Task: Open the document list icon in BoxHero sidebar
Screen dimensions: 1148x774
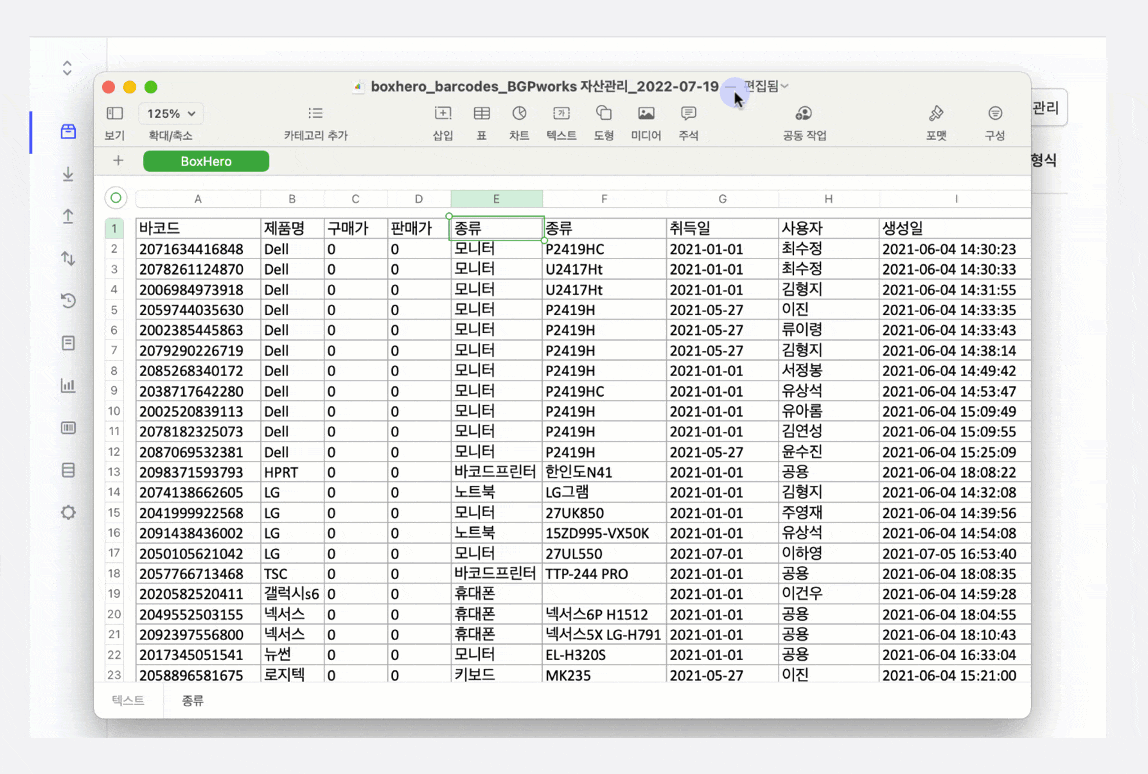Action: click(x=68, y=343)
